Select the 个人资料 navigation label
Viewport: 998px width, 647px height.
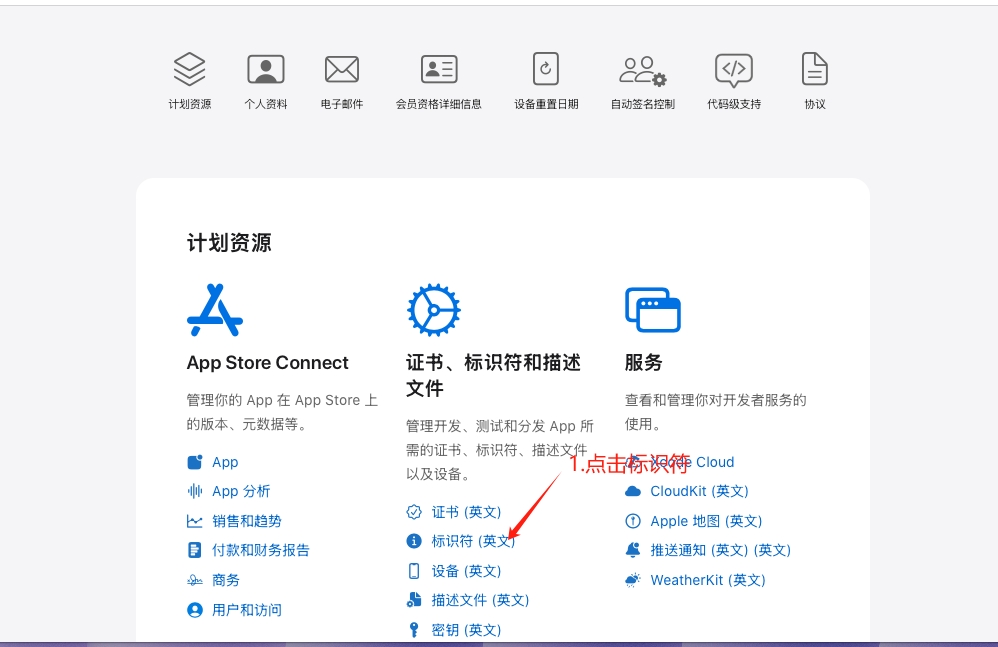pyautogui.click(x=266, y=104)
